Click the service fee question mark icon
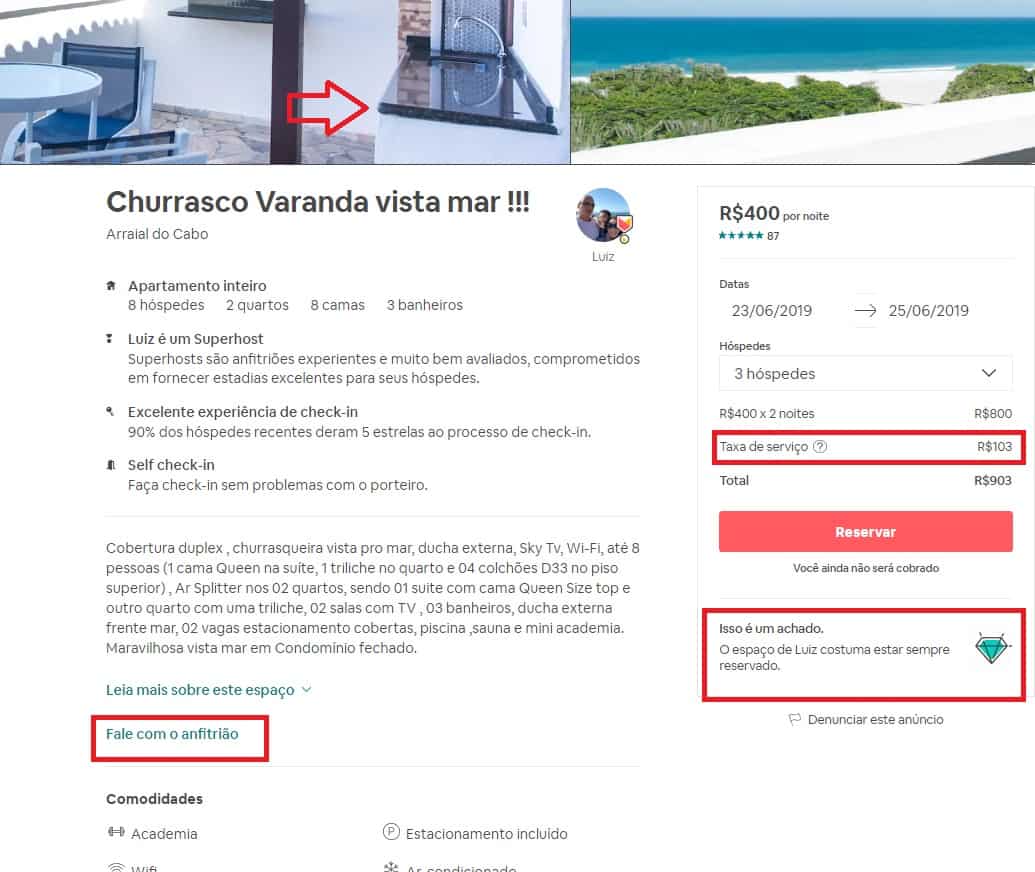The image size is (1035, 872). pos(820,447)
